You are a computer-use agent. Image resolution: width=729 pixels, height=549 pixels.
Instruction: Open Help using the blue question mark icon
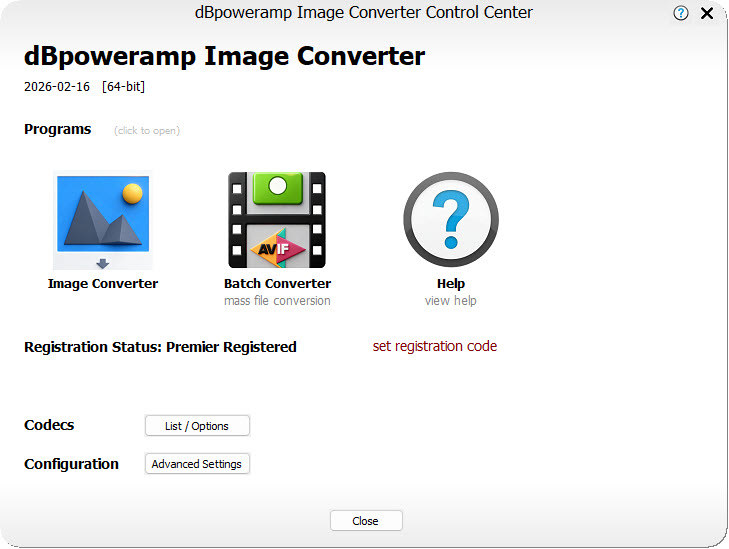point(450,219)
